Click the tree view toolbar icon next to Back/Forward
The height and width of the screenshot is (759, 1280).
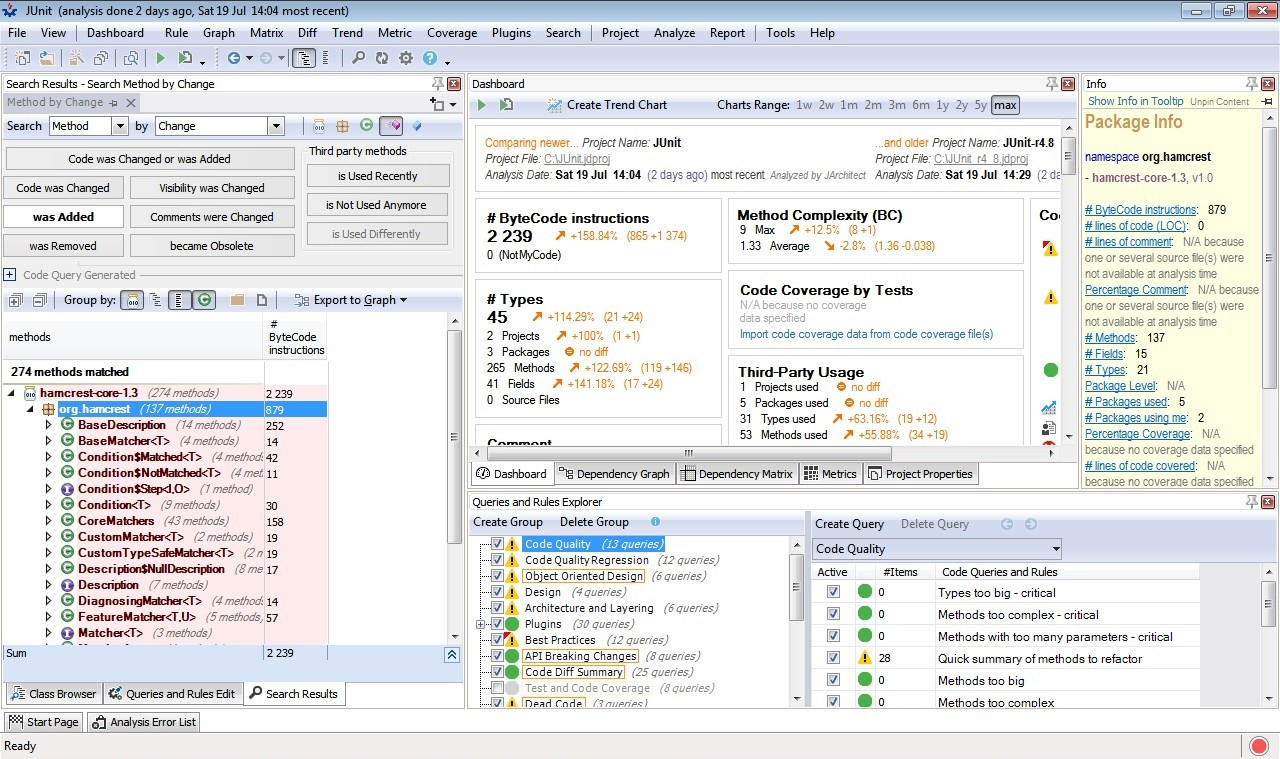click(x=304, y=59)
